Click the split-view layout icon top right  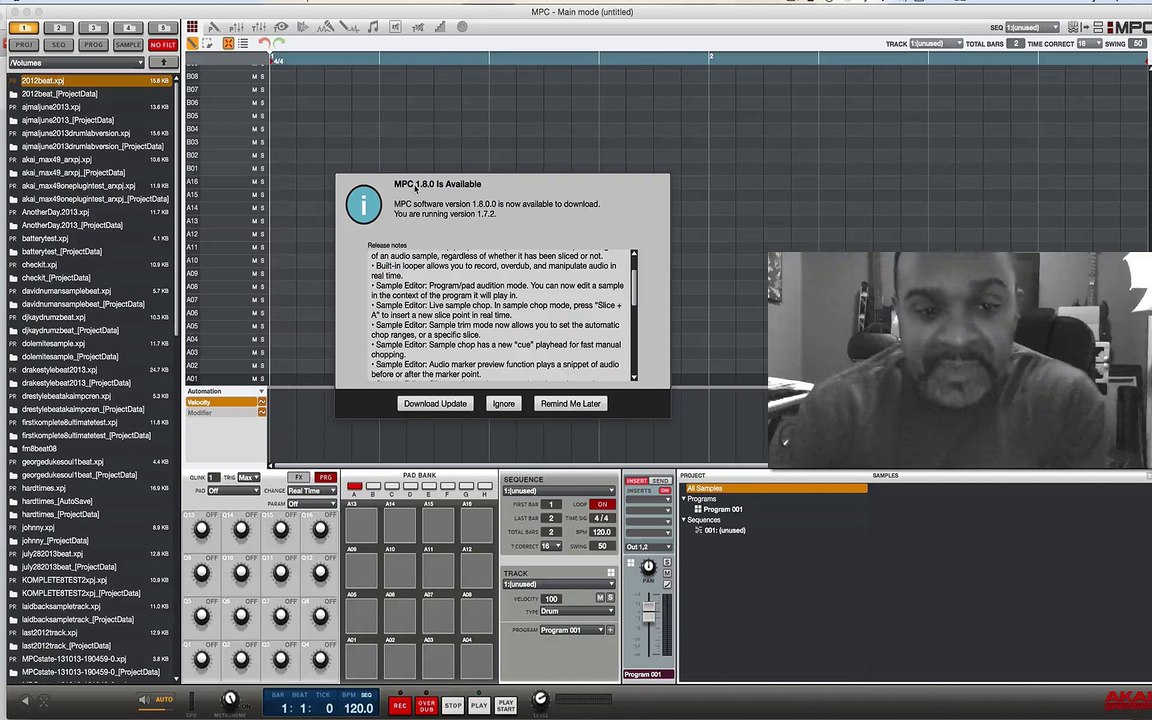[1098, 27]
